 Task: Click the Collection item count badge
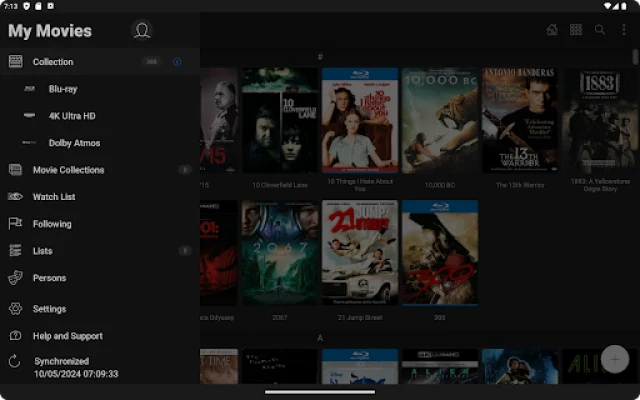151,62
